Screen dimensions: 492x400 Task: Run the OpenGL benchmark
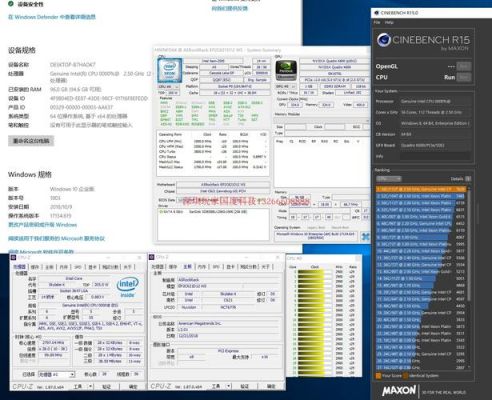(464, 66)
